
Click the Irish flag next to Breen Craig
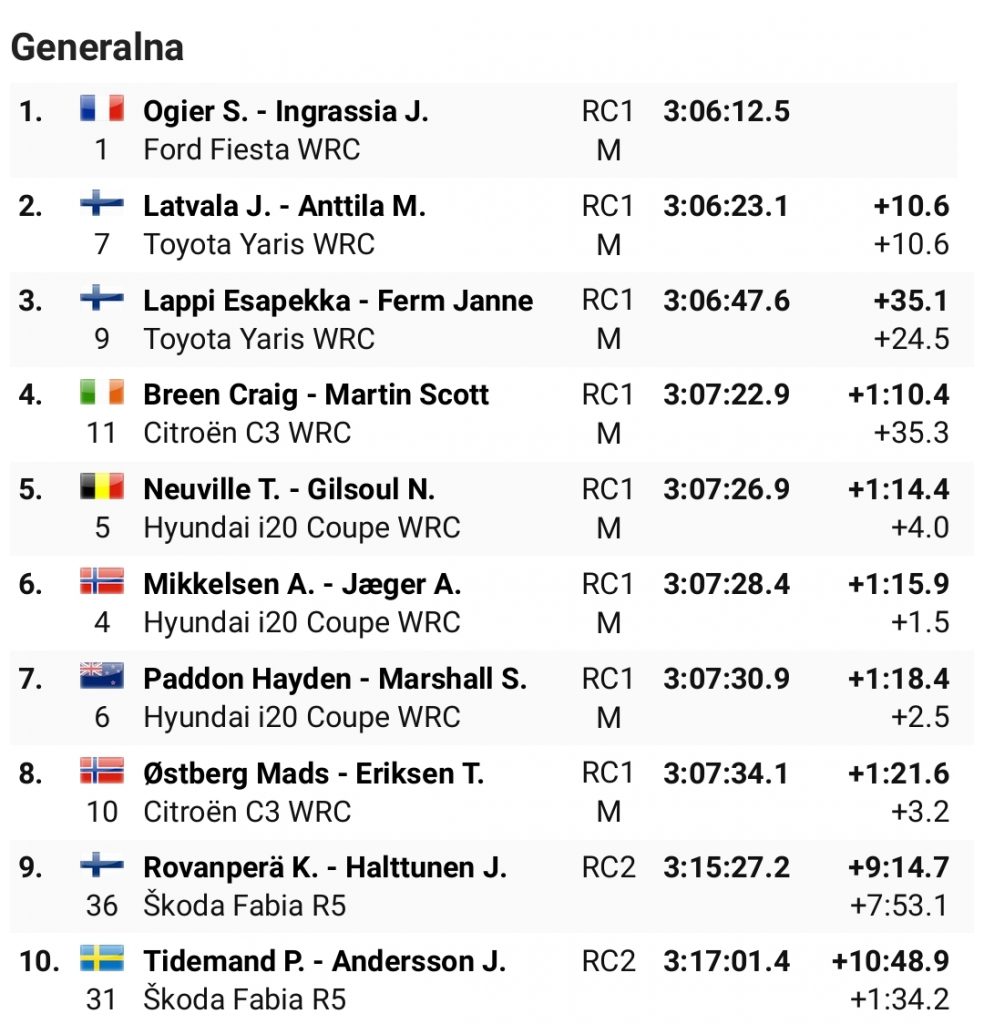(x=102, y=392)
